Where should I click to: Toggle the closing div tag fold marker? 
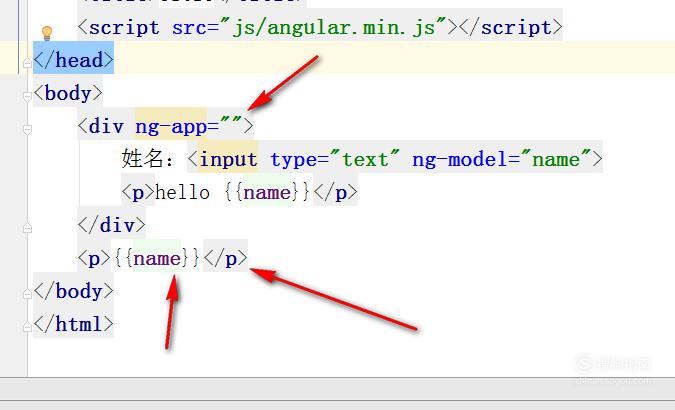(27, 228)
